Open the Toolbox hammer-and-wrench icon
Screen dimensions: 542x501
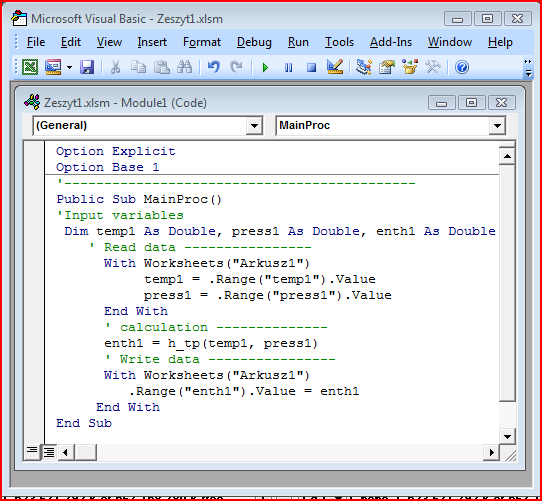(x=433, y=67)
